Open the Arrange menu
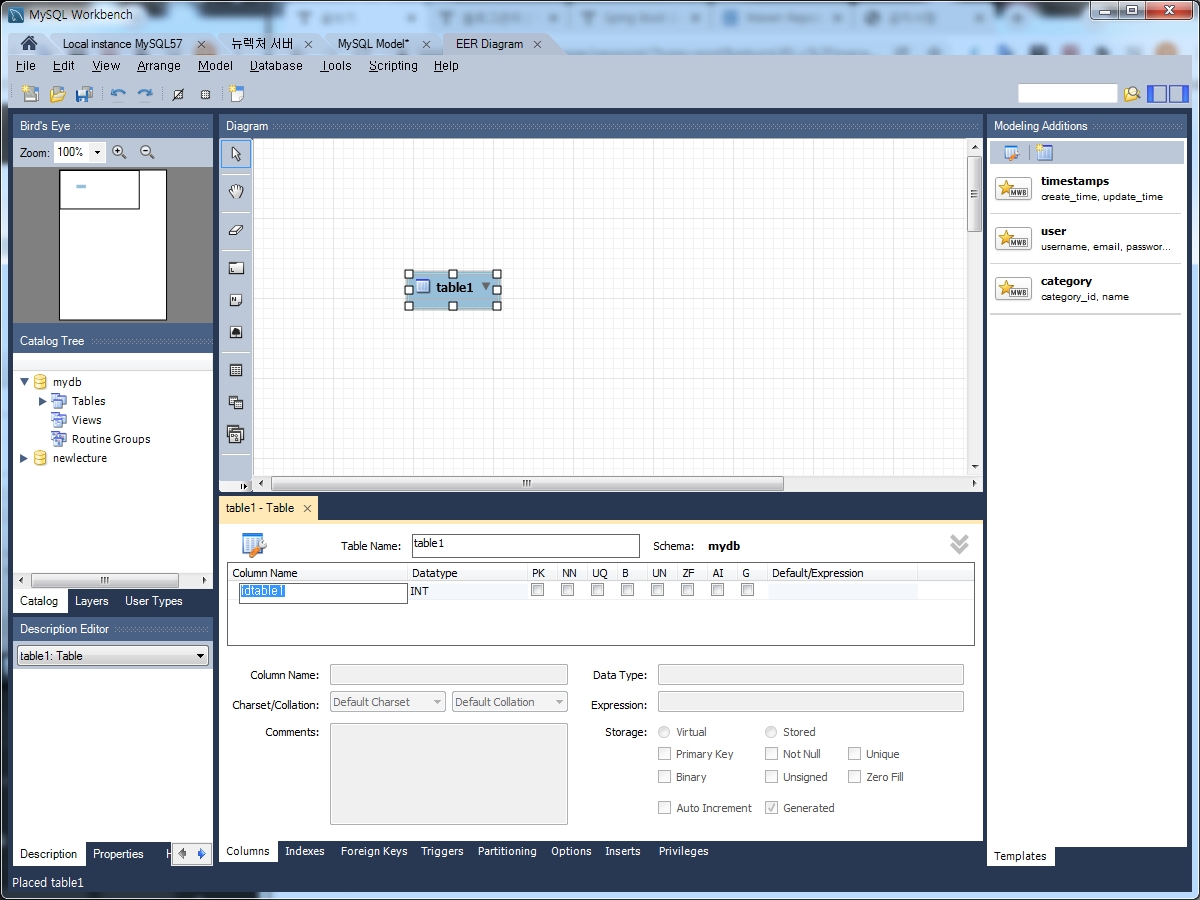Screen dimensions: 1200x900 point(159,66)
